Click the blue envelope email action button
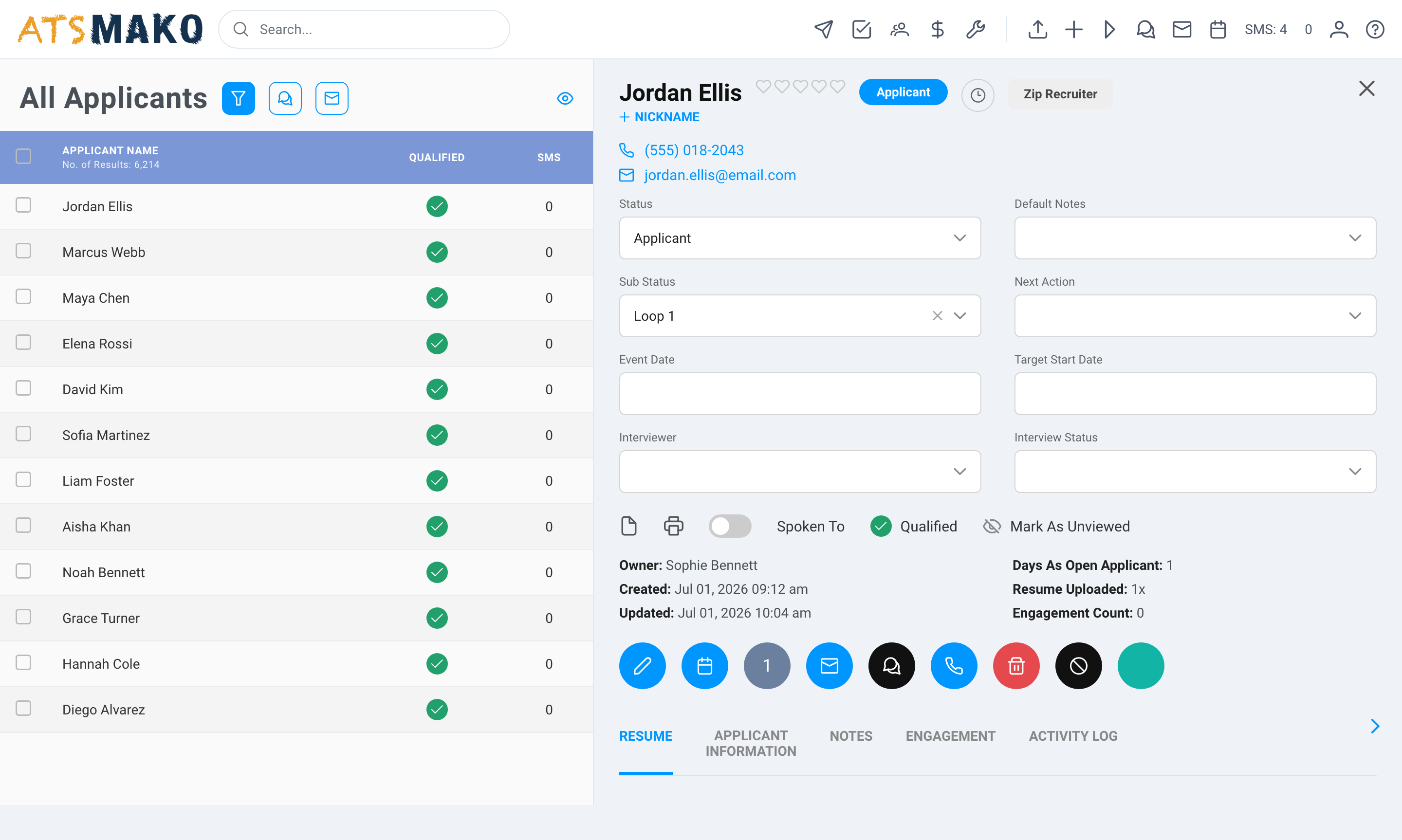Screen dimensions: 1402x840 point(829,666)
